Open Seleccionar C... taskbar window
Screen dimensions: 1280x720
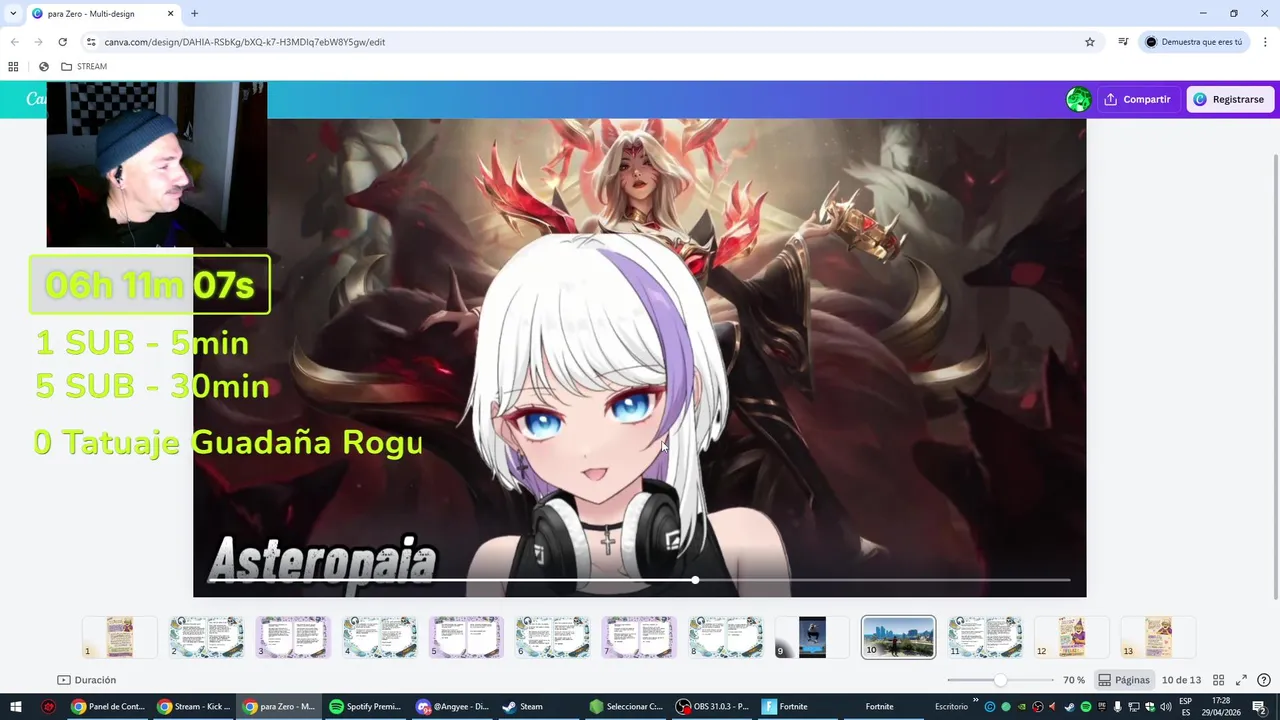click(627, 707)
